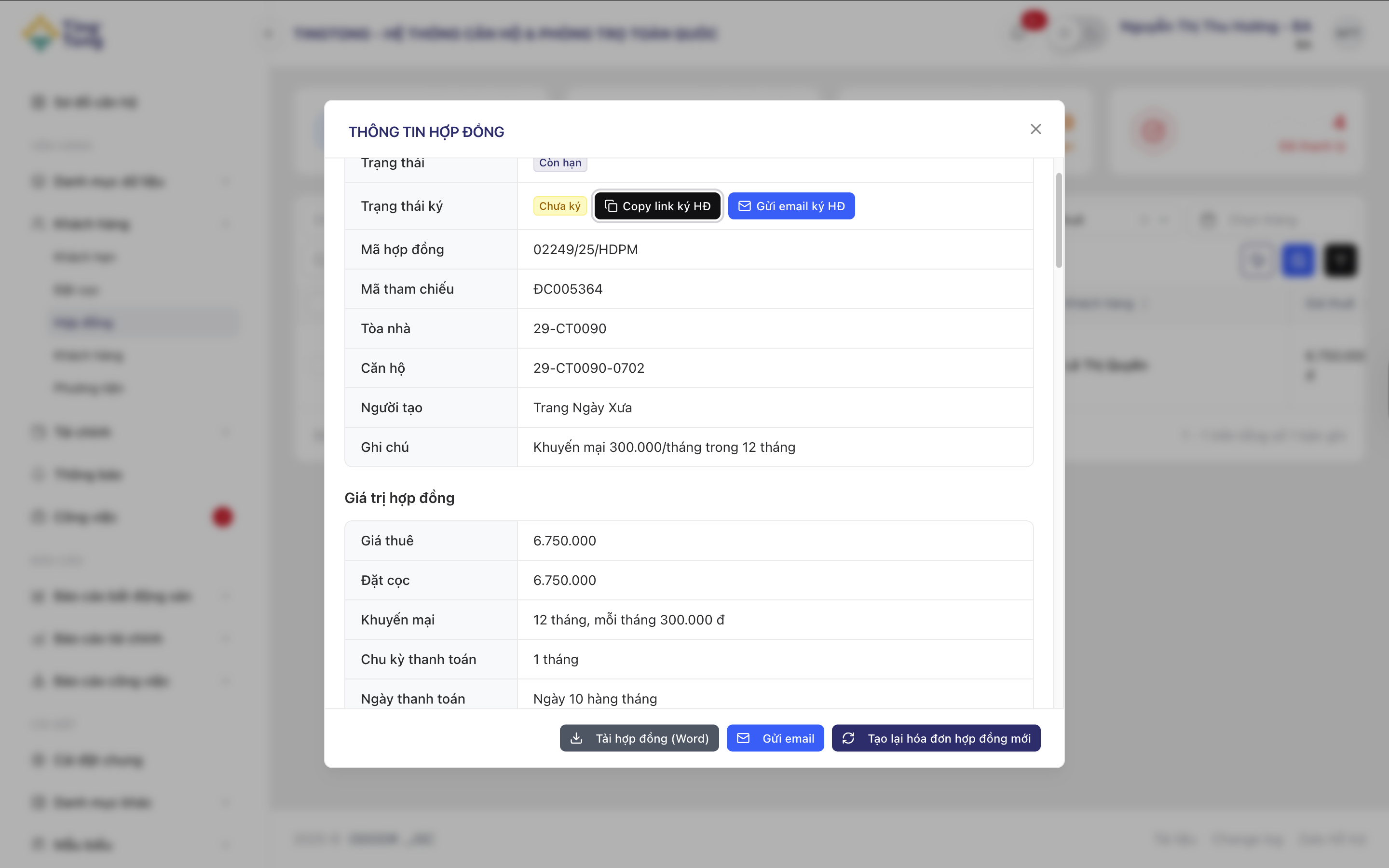Select the highlighted sidebar menu item

click(84, 323)
